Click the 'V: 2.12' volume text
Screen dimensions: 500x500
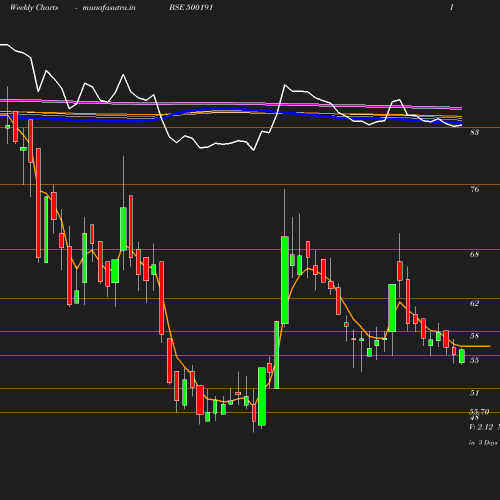(x=481, y=427)
